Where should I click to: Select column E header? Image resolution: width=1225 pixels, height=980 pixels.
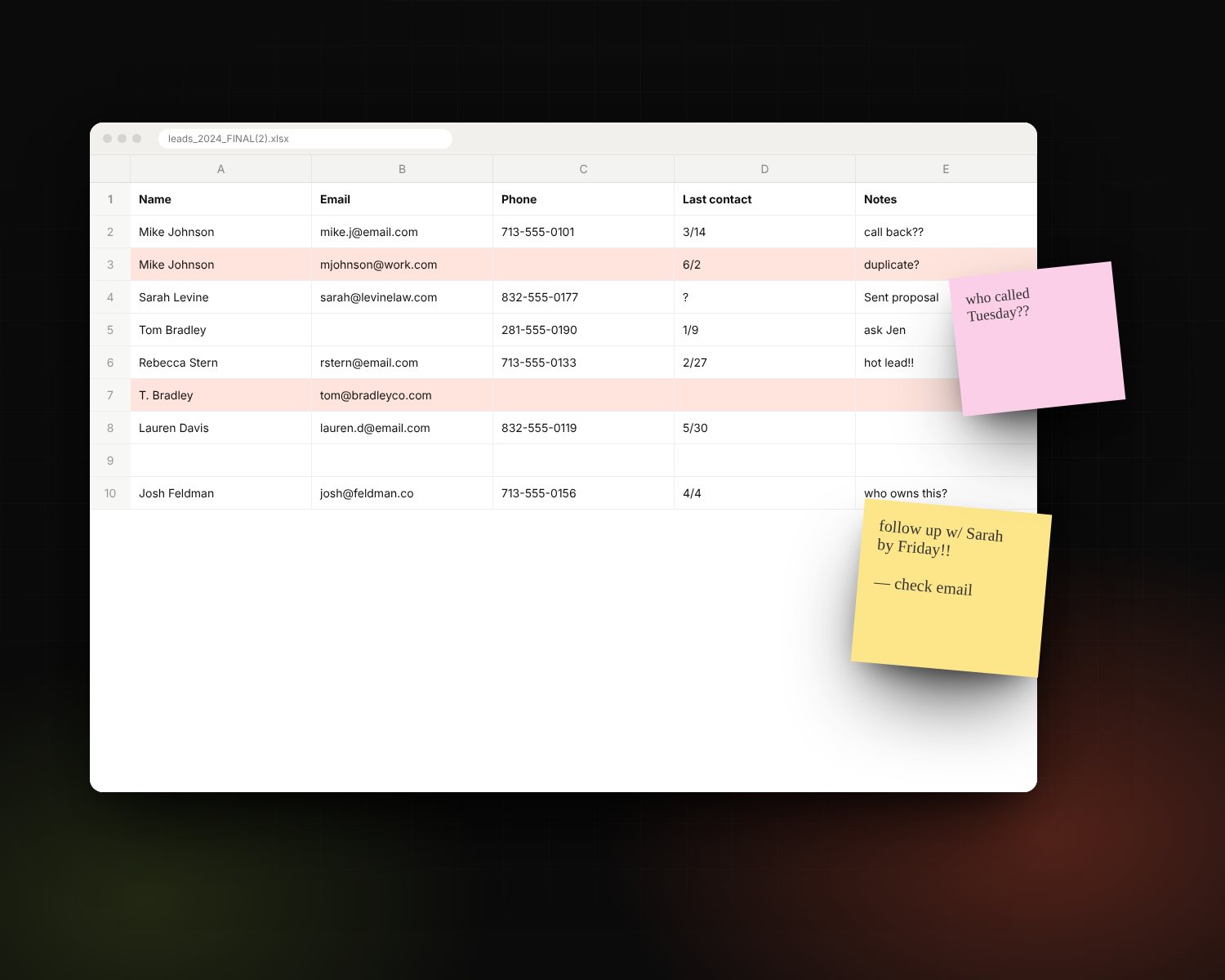pos(946,169)
